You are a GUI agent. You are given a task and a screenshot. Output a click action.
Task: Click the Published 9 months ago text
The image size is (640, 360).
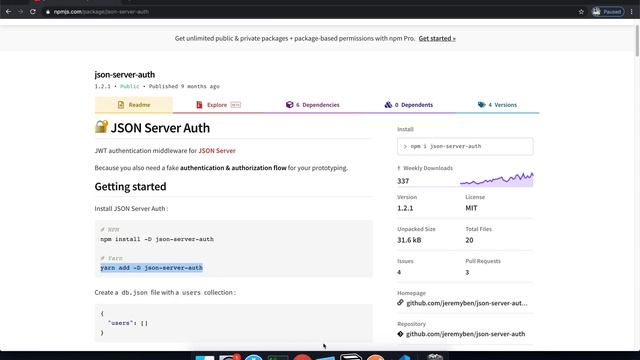[184, 87]
